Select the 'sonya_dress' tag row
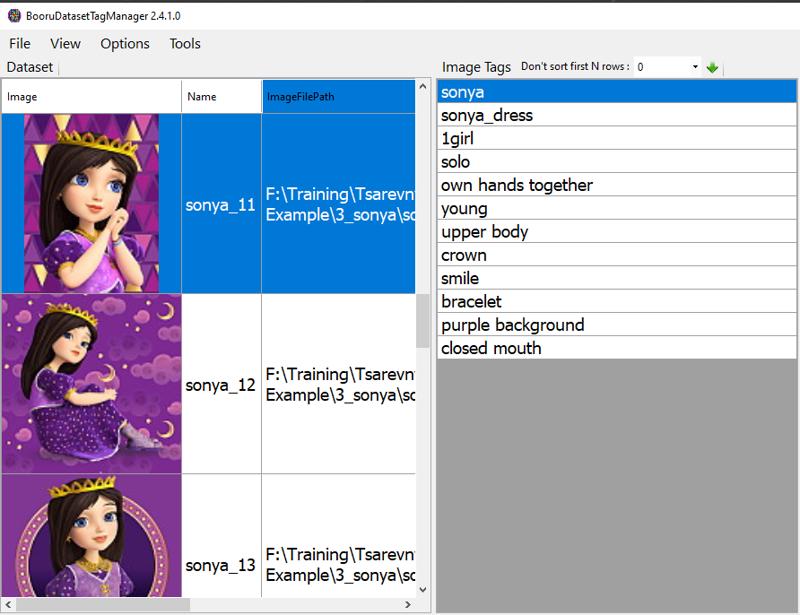Viewport: 800px width, 615px height. click(616, 115)
